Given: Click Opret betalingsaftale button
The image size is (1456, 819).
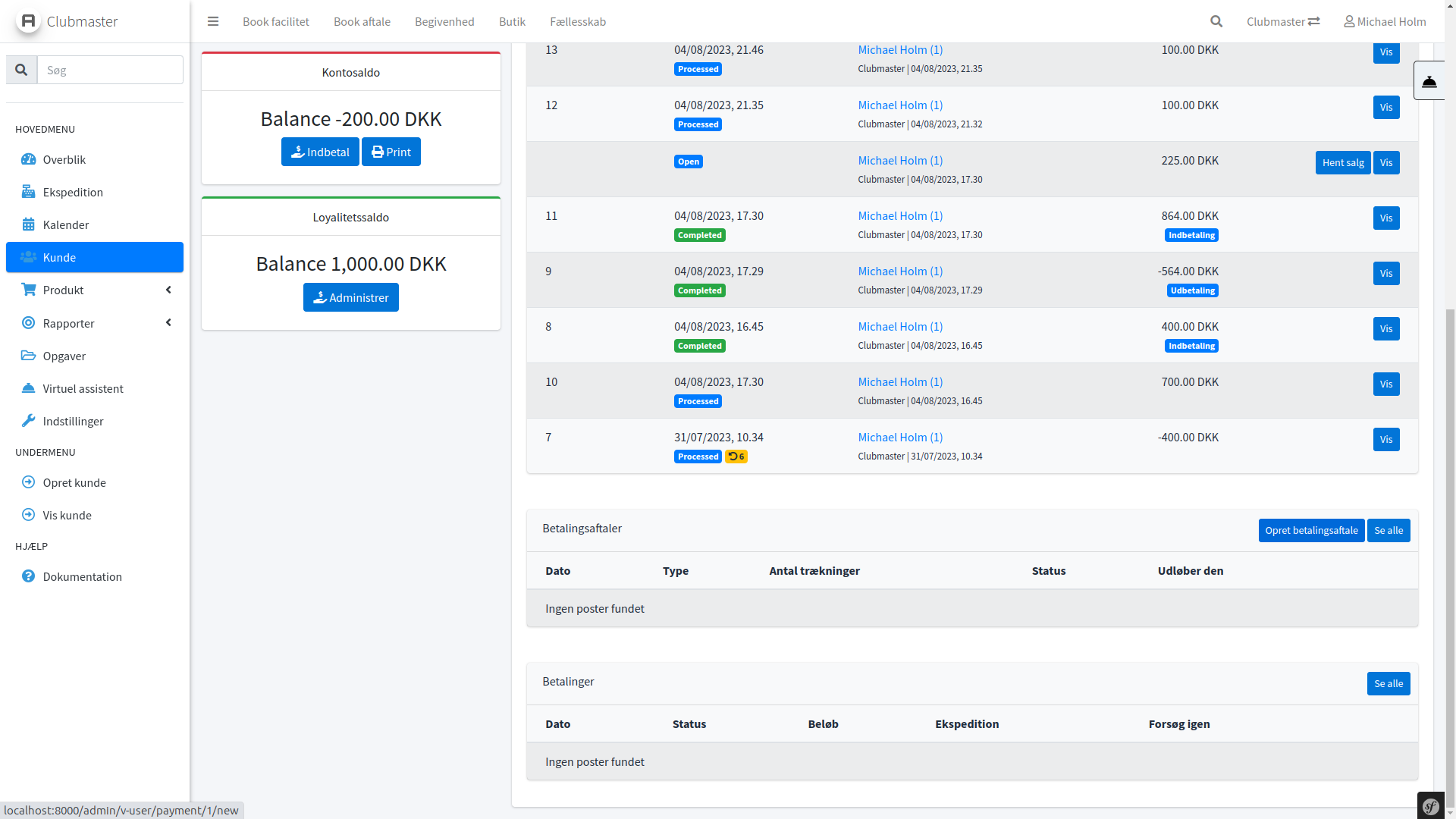Looking at the screenshot, I should pyautogui.click(x=1310, y=530).
